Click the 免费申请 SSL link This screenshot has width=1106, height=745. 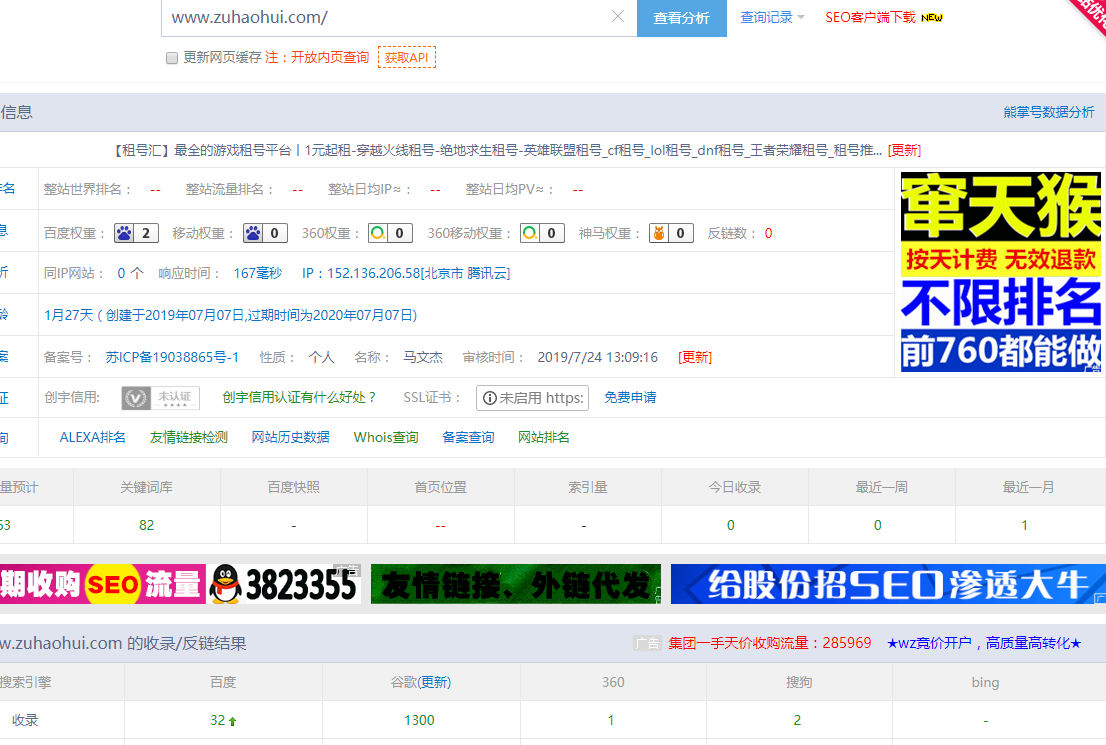point(630,397)
